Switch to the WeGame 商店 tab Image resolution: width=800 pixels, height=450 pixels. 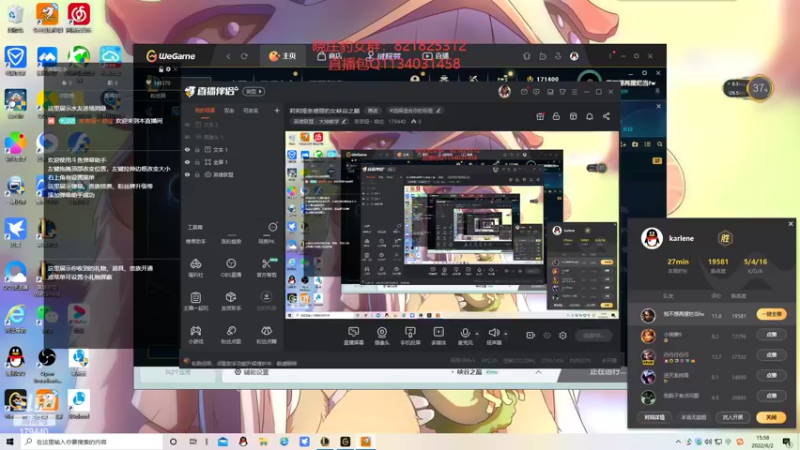click(x=330, y=56)
